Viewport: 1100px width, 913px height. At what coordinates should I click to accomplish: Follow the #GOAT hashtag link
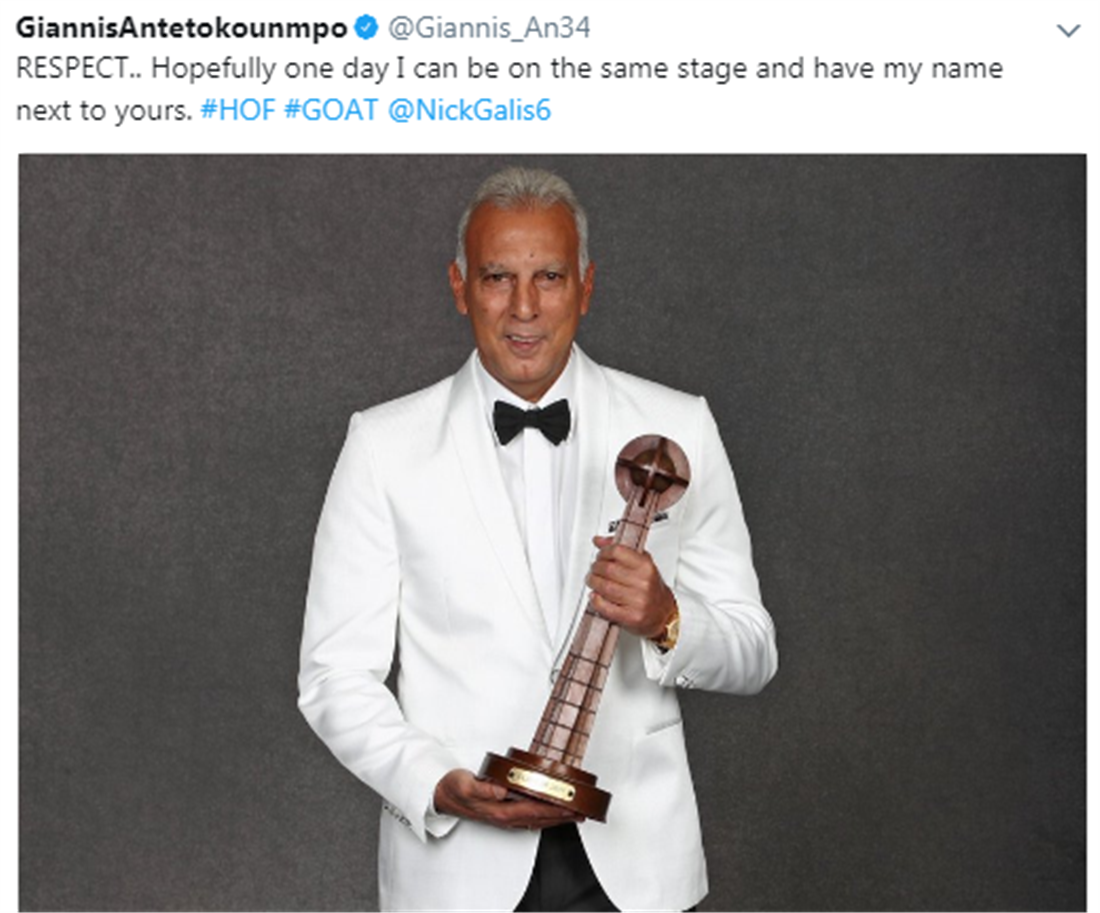[x=331, y=110]
